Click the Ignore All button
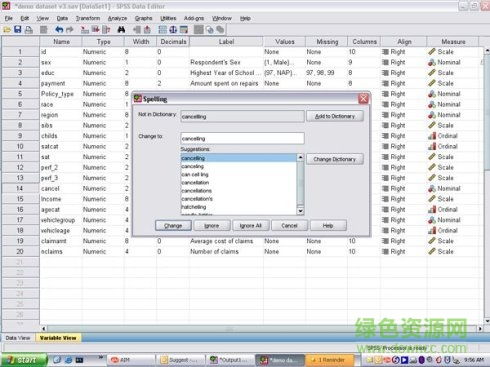490x367 pixels. pos(251,226)
